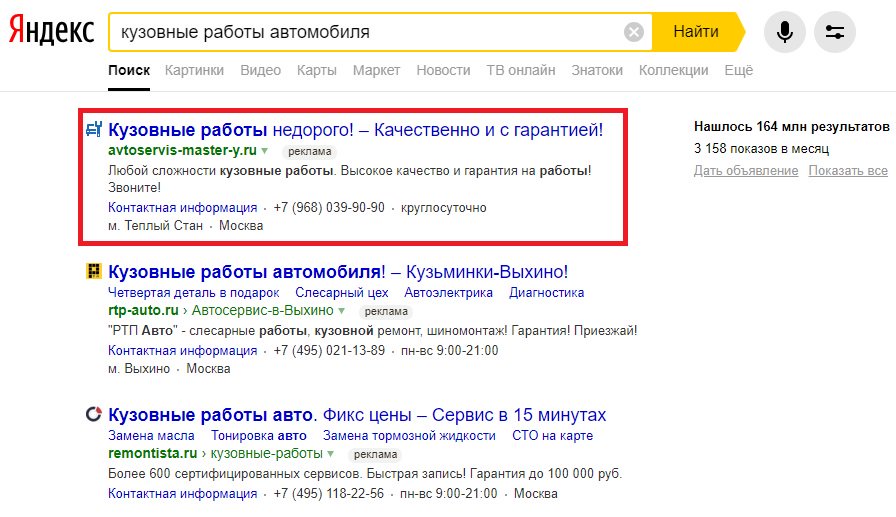
Task: Click 'Показать все' link
Action: click(848, 170)
